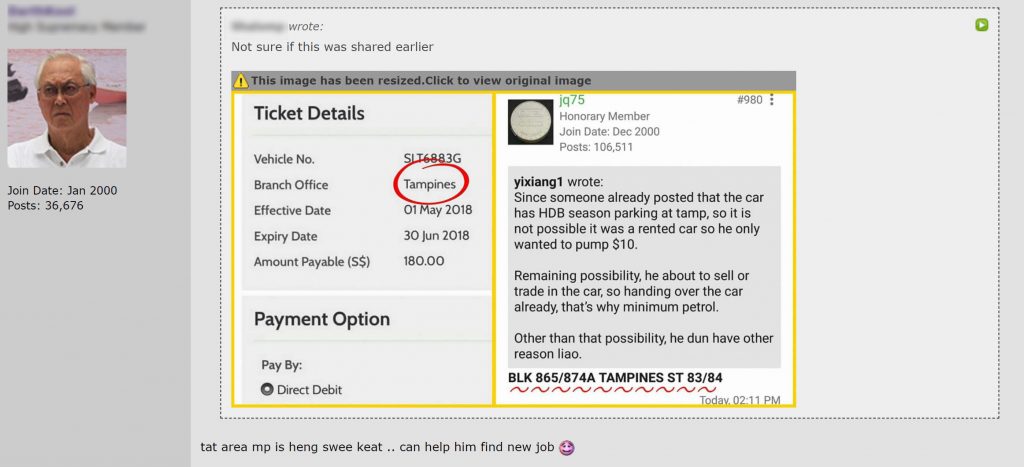Image resolution: width=1024 pixels, height=467 pixels.
Task: Select the Direct Debit radio button
Action: (x=267, y=389)
